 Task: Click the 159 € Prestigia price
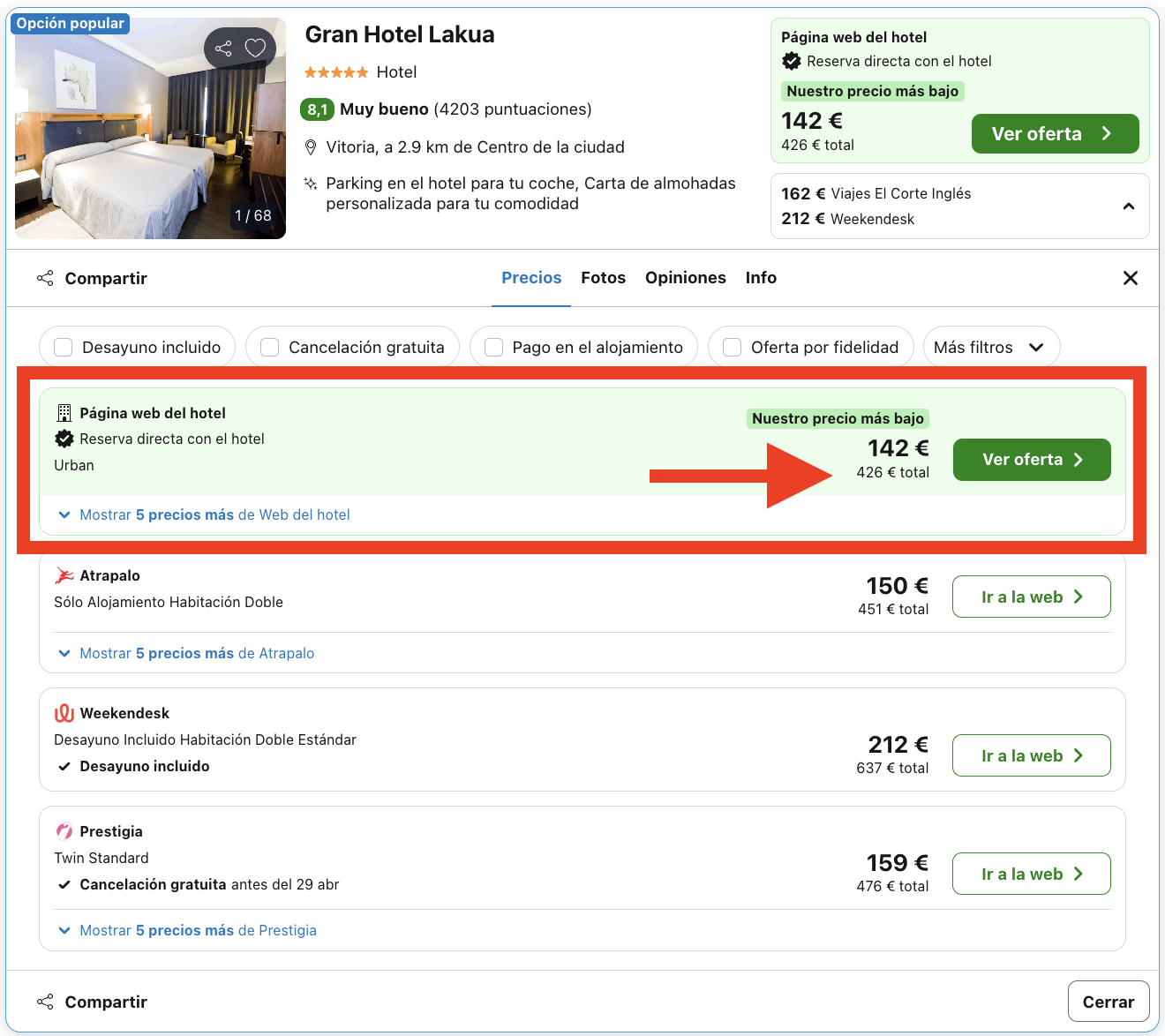point(897,863)
